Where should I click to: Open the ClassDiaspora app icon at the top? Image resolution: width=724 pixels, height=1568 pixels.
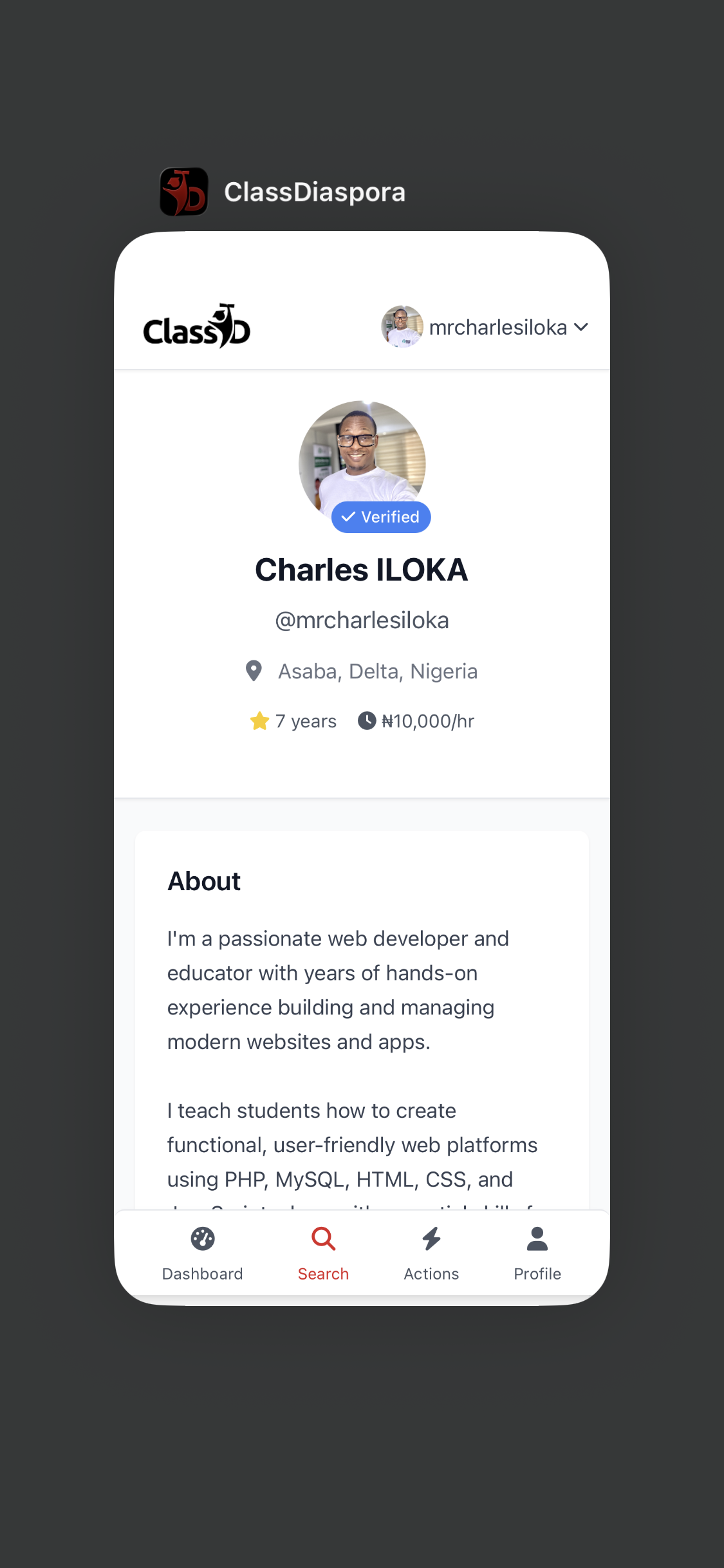click(183, 191)
